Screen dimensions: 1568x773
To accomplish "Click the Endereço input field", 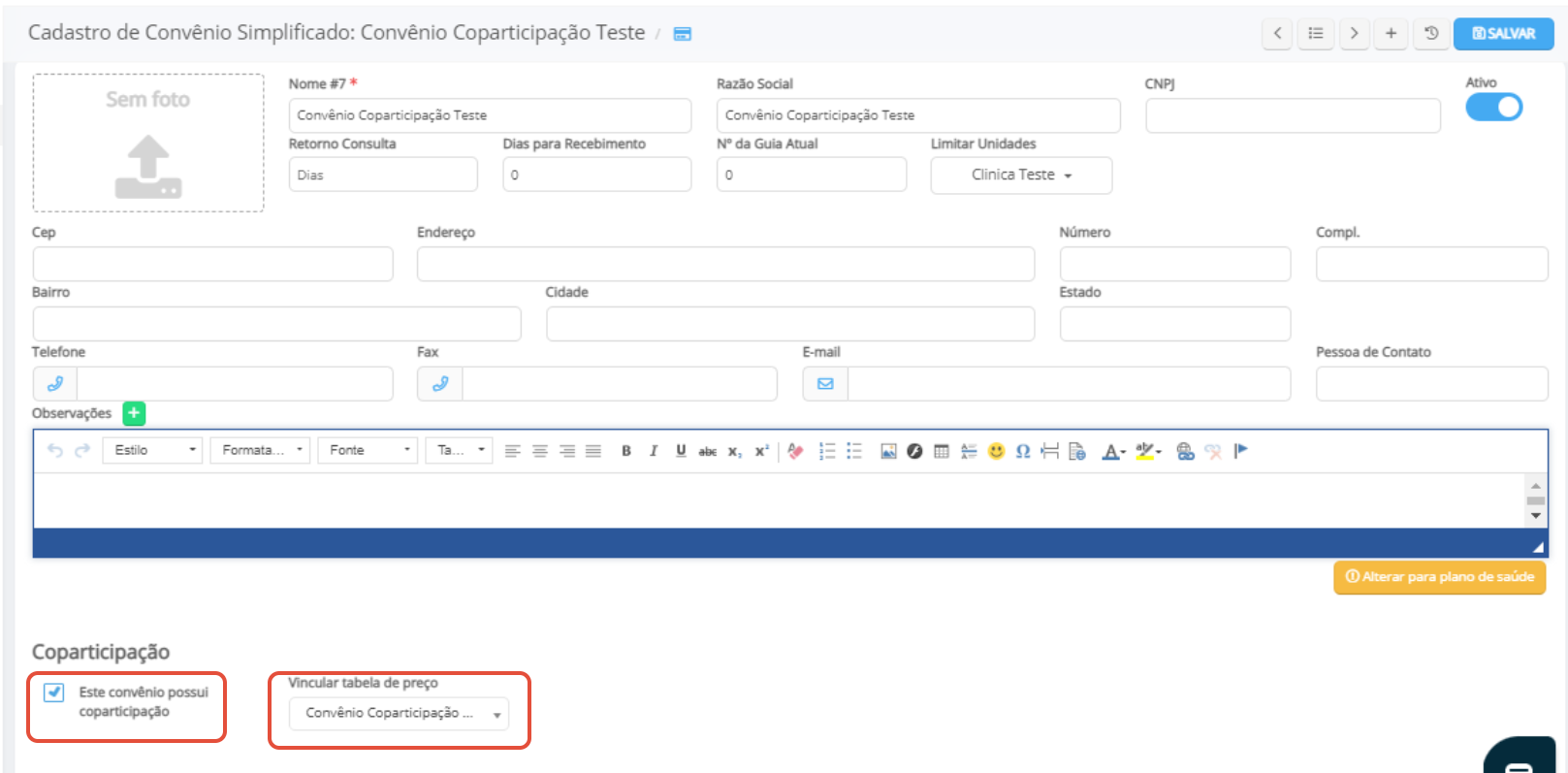I will [x=725, y=264].
